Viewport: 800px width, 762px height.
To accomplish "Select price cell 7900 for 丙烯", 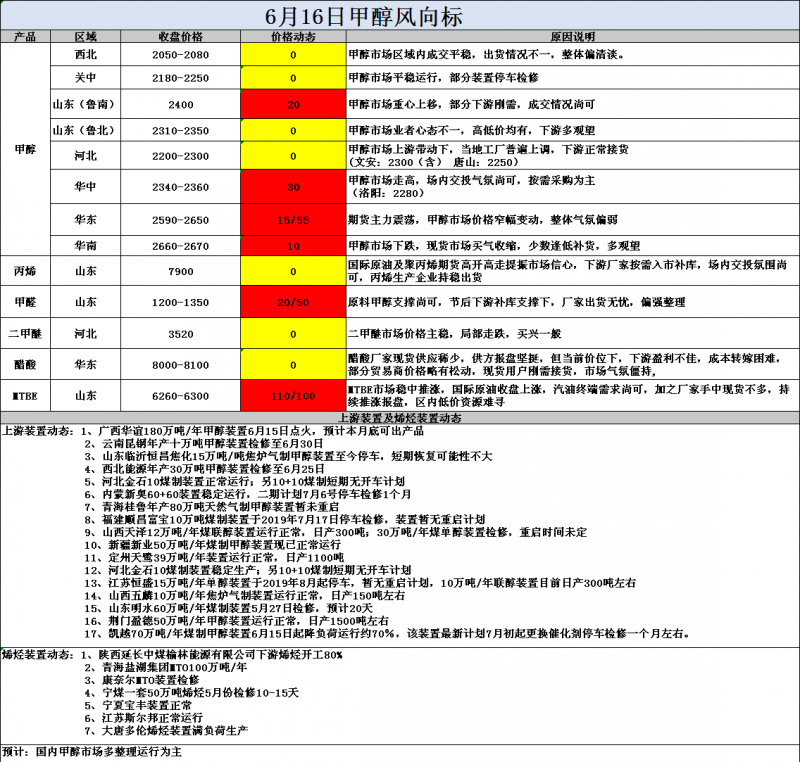I will [180, 271].
